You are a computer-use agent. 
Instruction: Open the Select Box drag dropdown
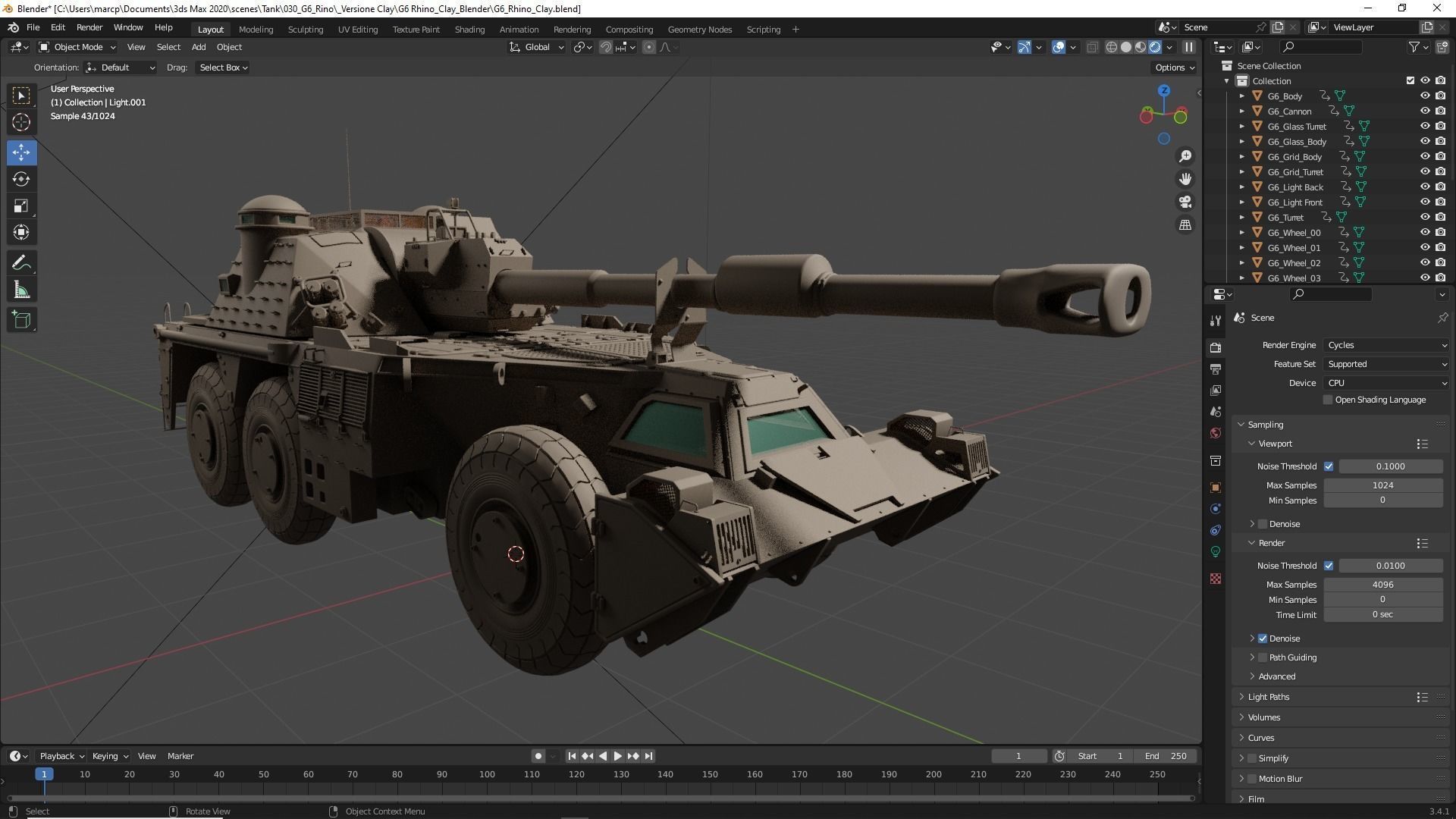click(223, 67)
